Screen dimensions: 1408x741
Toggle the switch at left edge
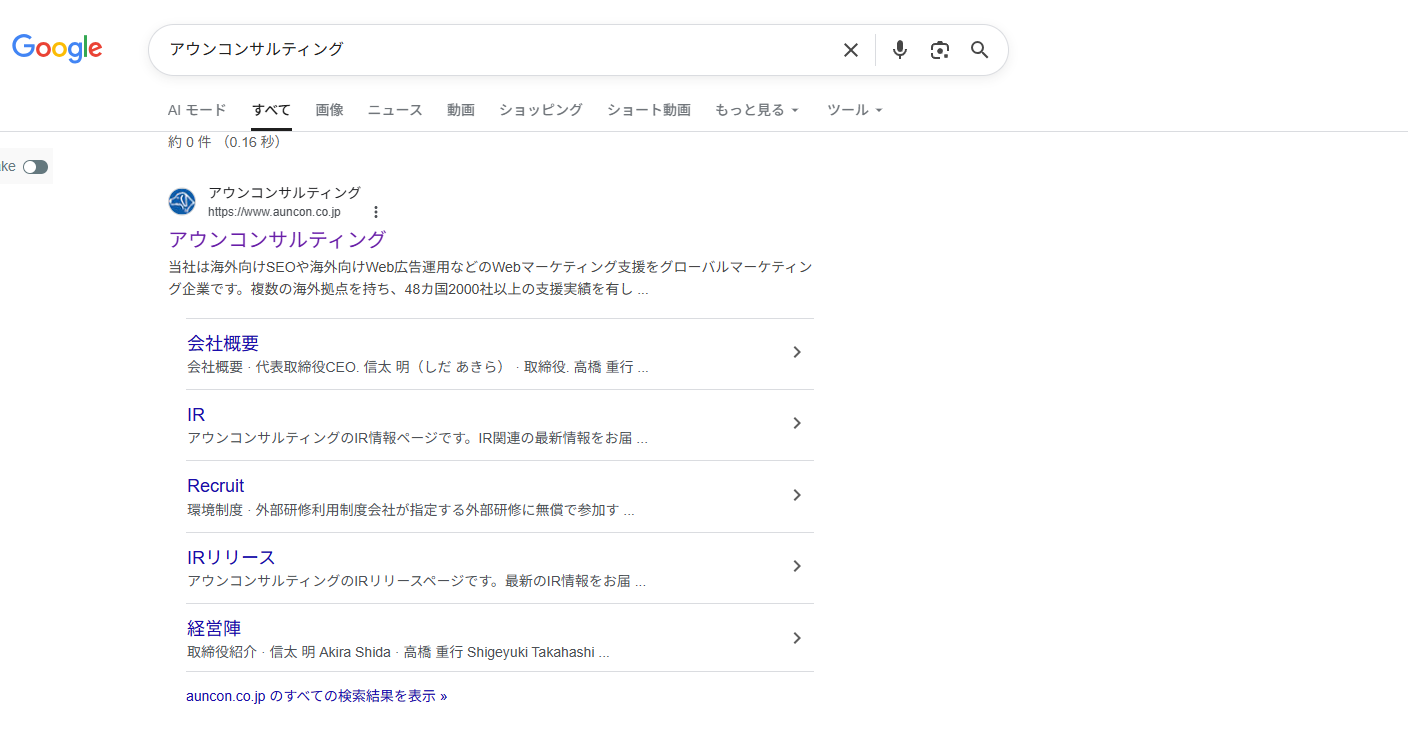pos(36,167)
